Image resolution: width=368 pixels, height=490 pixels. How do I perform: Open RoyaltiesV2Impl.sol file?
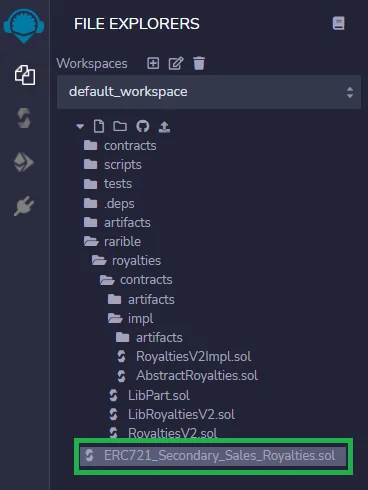(193, 357)
